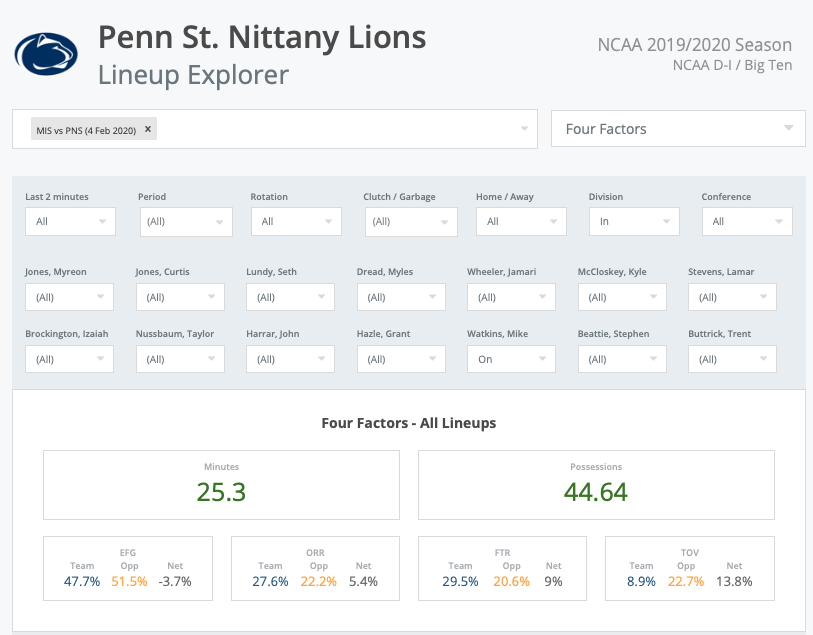Select the Home / Away filter
The height and width of the screenshot is (635, 813).
[x=521, y=222]
